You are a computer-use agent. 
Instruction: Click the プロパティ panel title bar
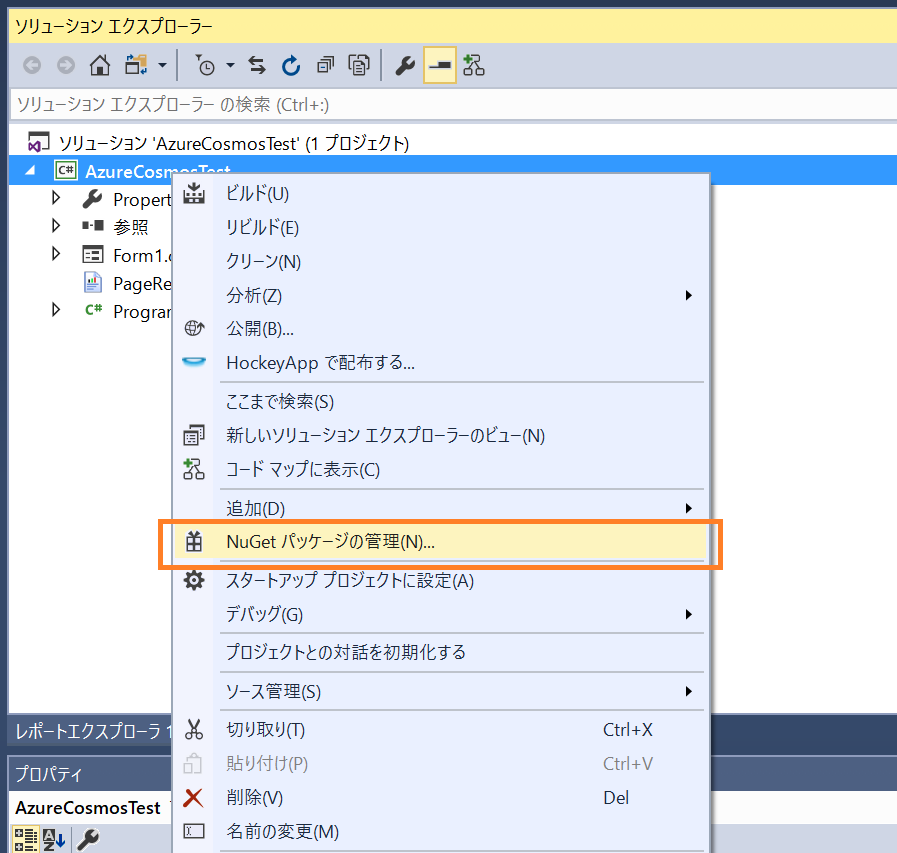point(90,774)
